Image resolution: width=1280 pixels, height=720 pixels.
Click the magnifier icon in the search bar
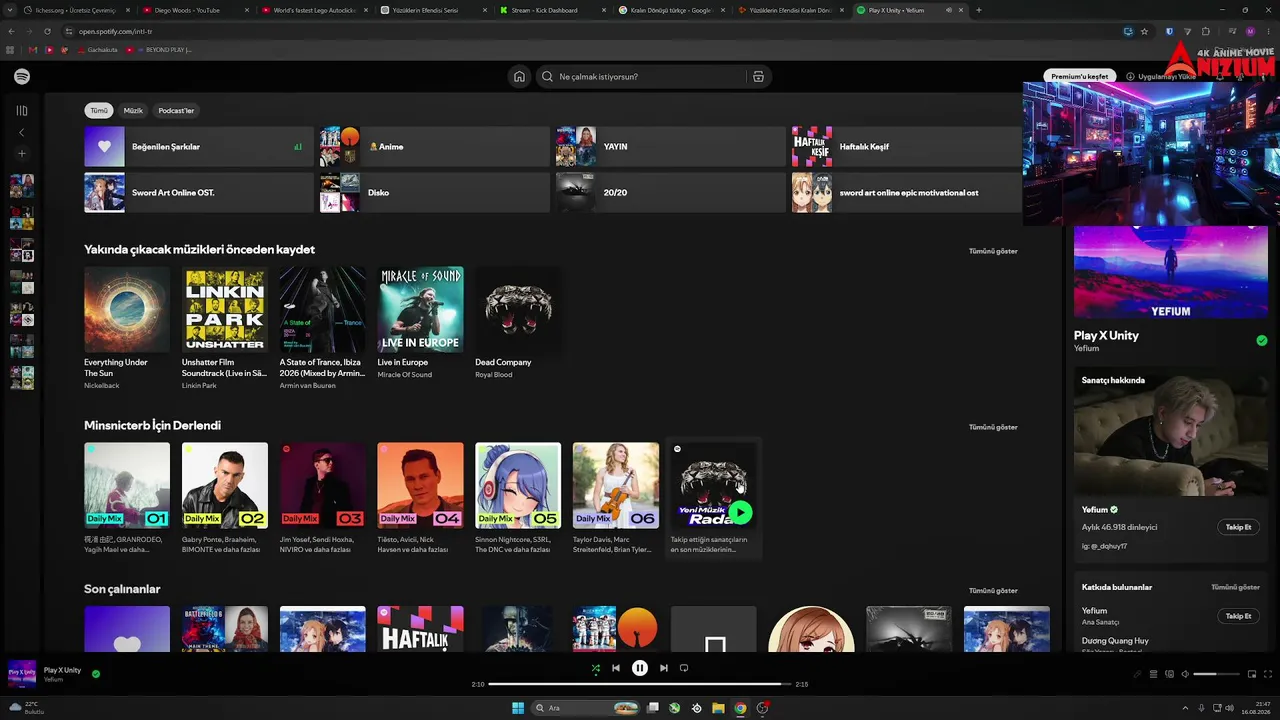point(547,77)
